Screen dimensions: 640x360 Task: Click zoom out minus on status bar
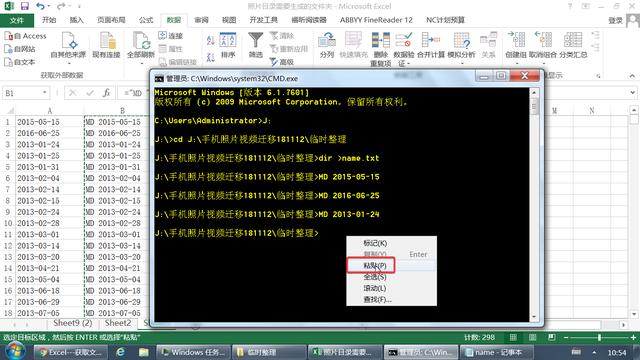(566, 338)
